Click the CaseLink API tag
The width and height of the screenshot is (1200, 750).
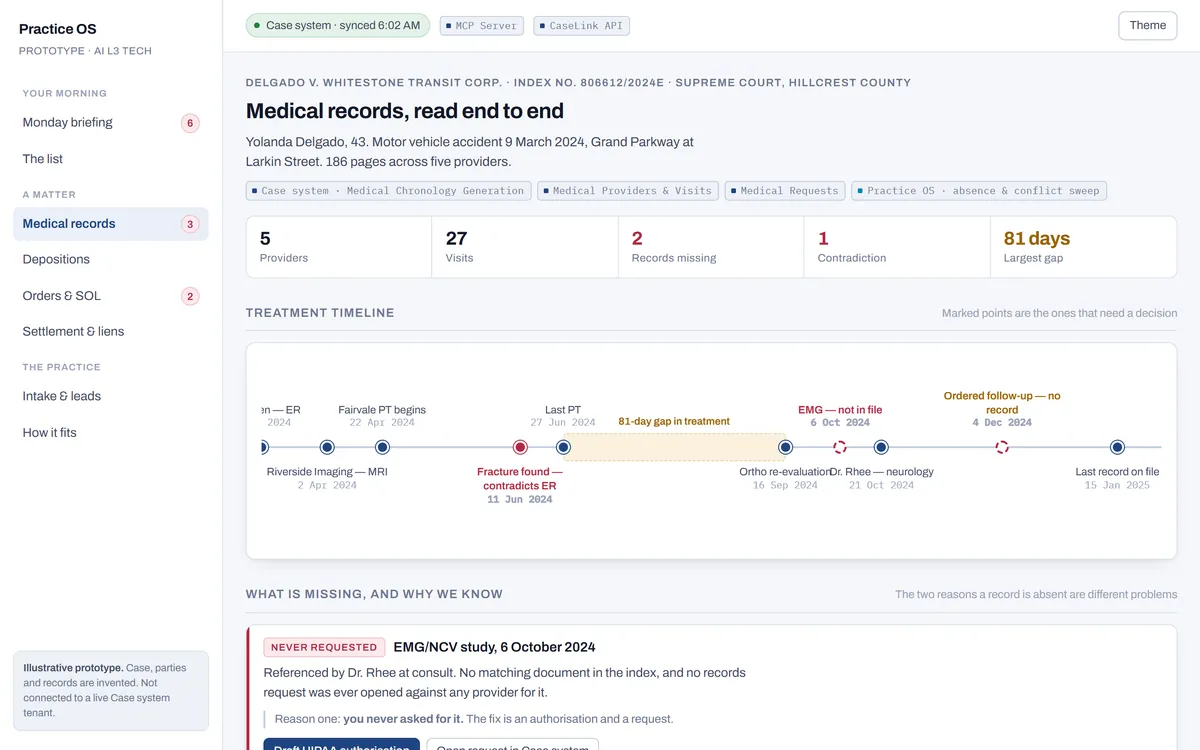pyautogui.click(x=582, y=26)
